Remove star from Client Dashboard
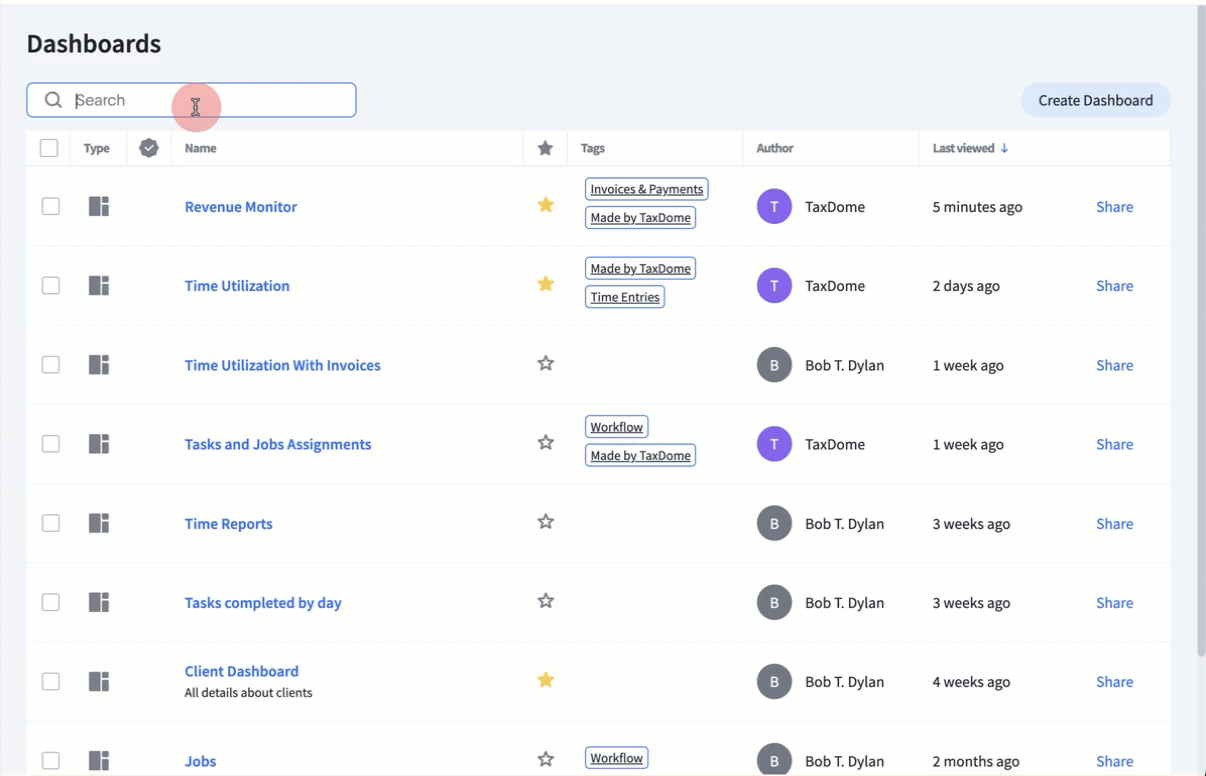1206x776 pixels. coord(545,680)
